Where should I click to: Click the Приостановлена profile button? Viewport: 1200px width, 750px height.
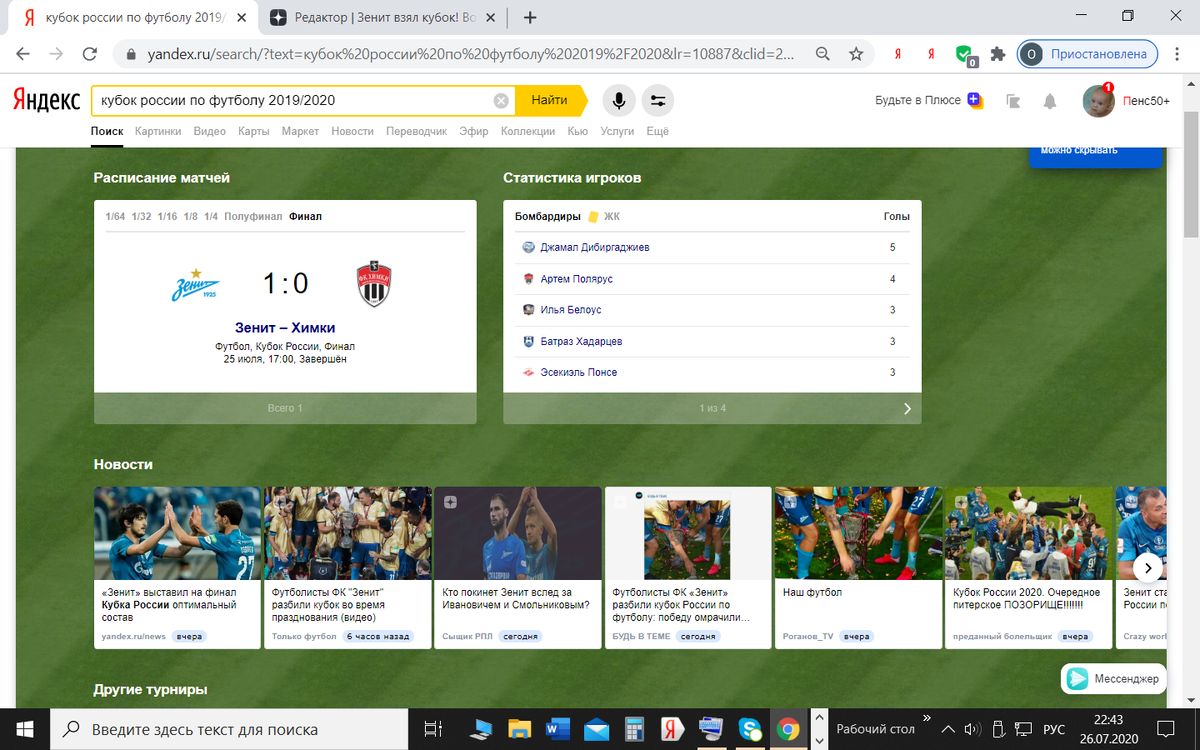click(x=1088, y=54)
